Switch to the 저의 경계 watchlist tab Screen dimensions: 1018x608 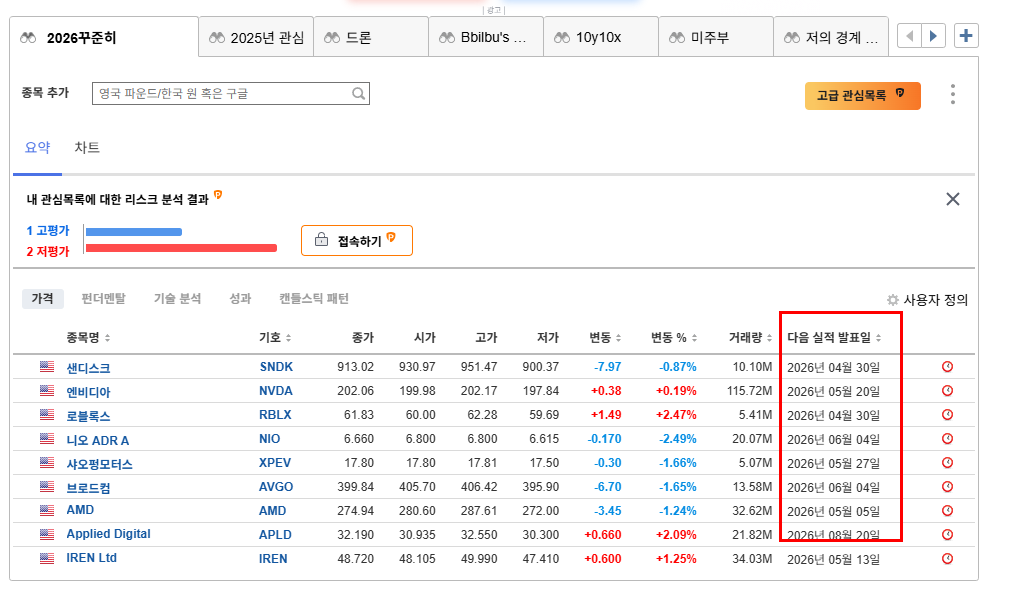pyautogui.click(x=830, y=38)
